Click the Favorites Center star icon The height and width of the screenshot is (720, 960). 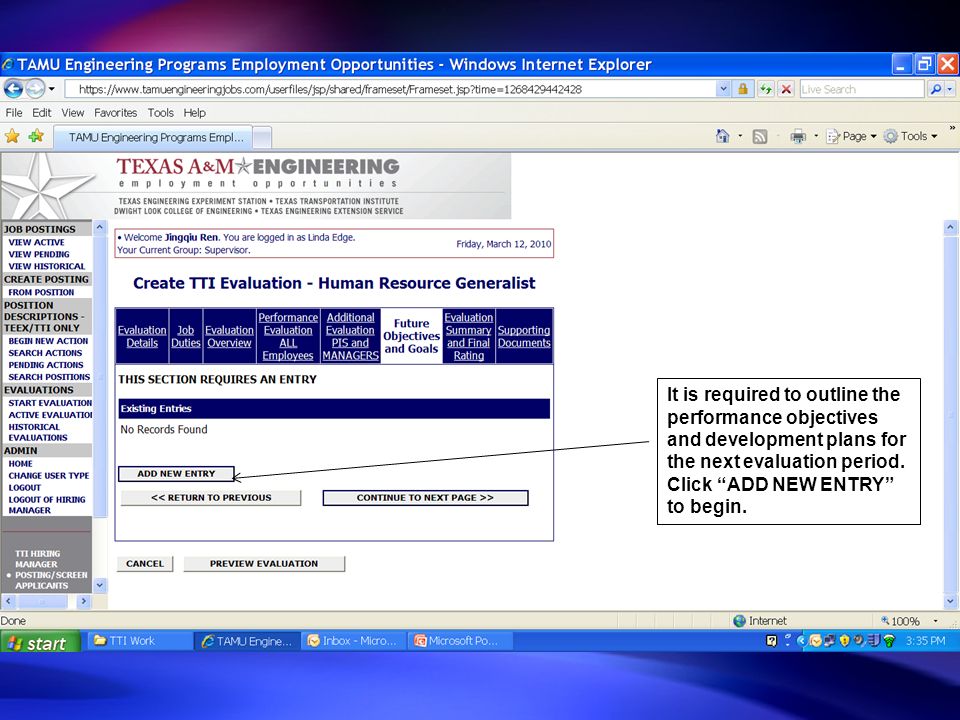(12, 136)
